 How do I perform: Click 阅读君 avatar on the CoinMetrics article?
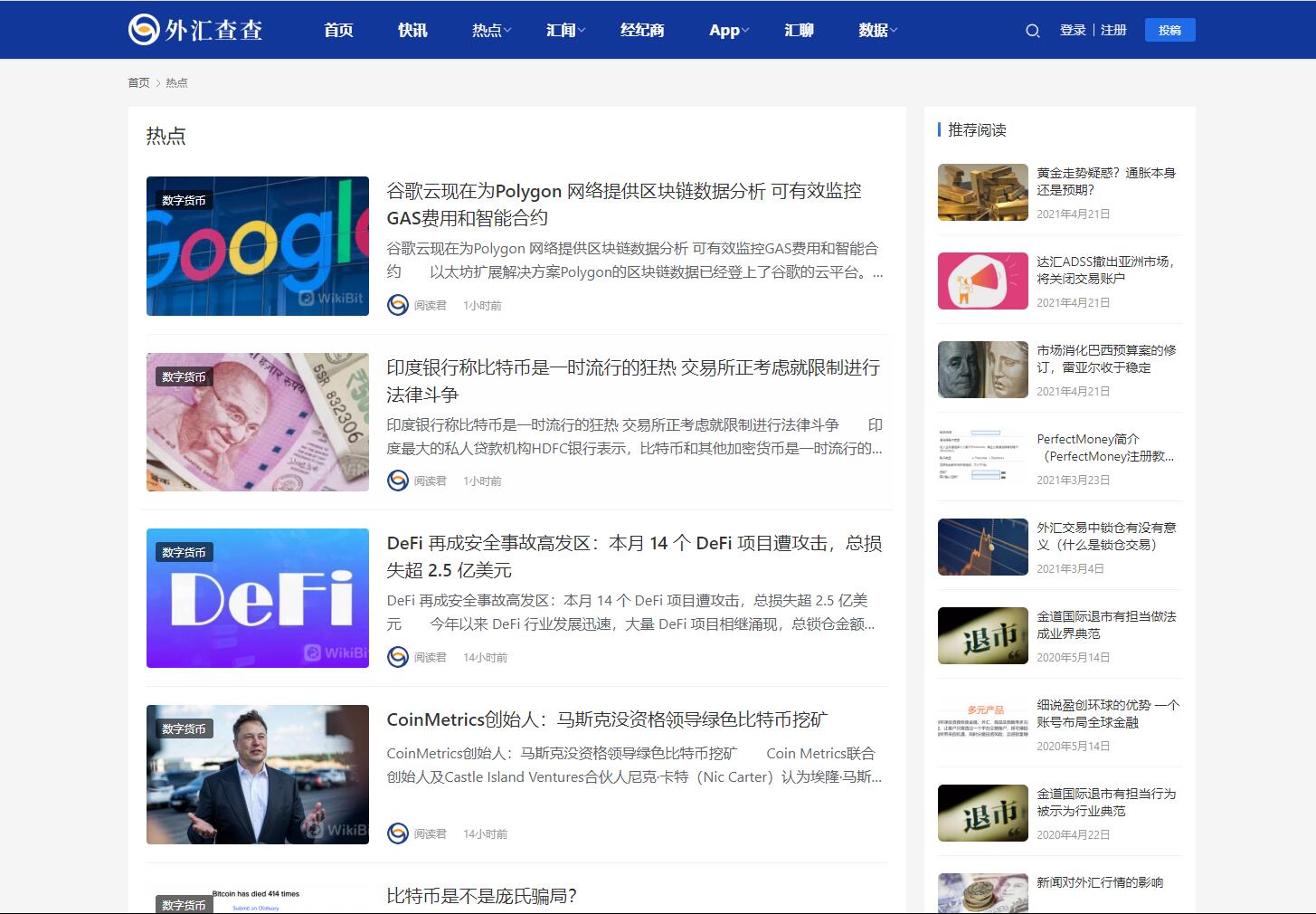[398, 834]
